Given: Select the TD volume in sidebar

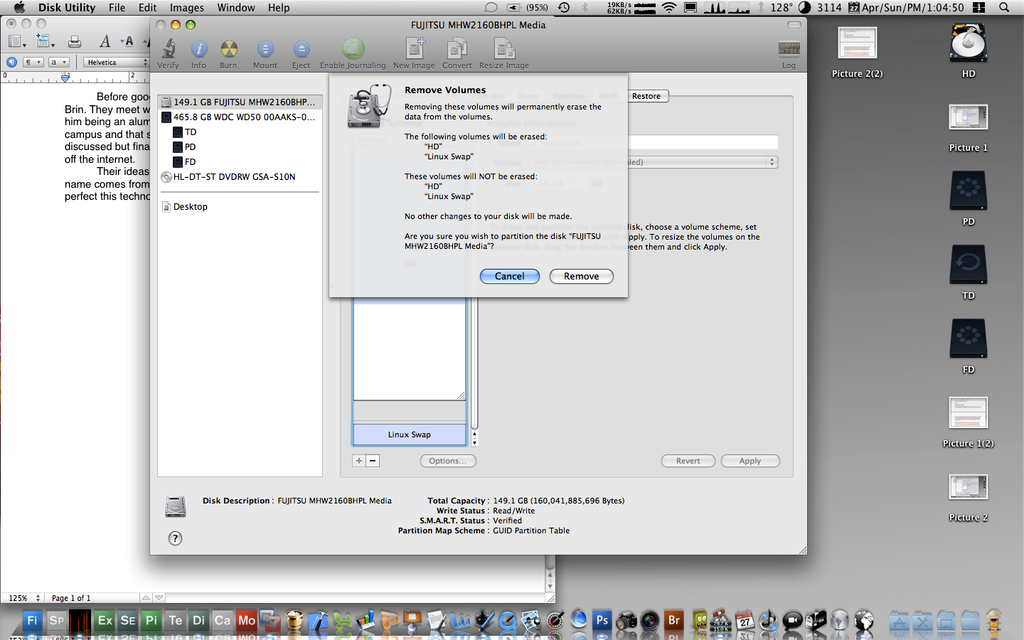Looking at the screenshot, I should tap(190, 132).
